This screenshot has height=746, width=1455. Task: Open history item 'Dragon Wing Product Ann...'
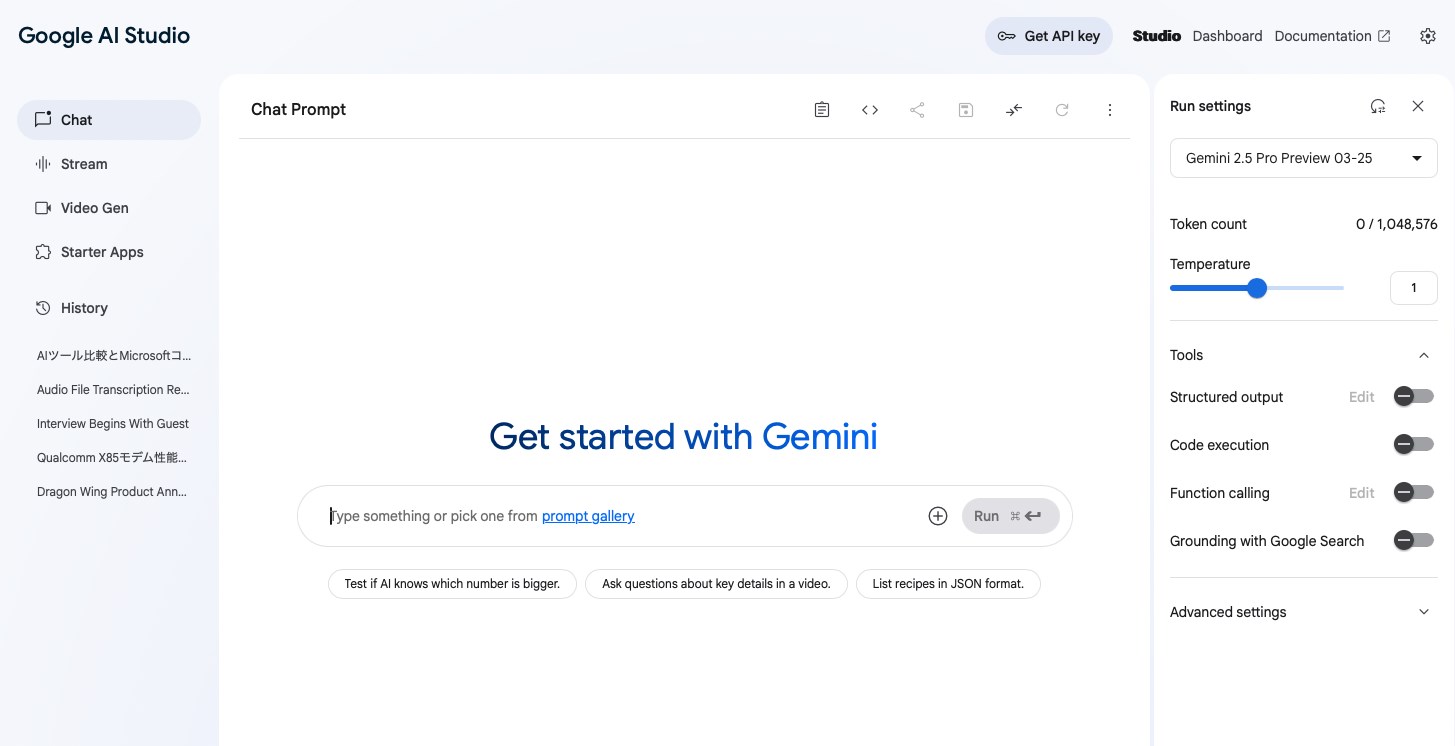(x=113, y=492)
